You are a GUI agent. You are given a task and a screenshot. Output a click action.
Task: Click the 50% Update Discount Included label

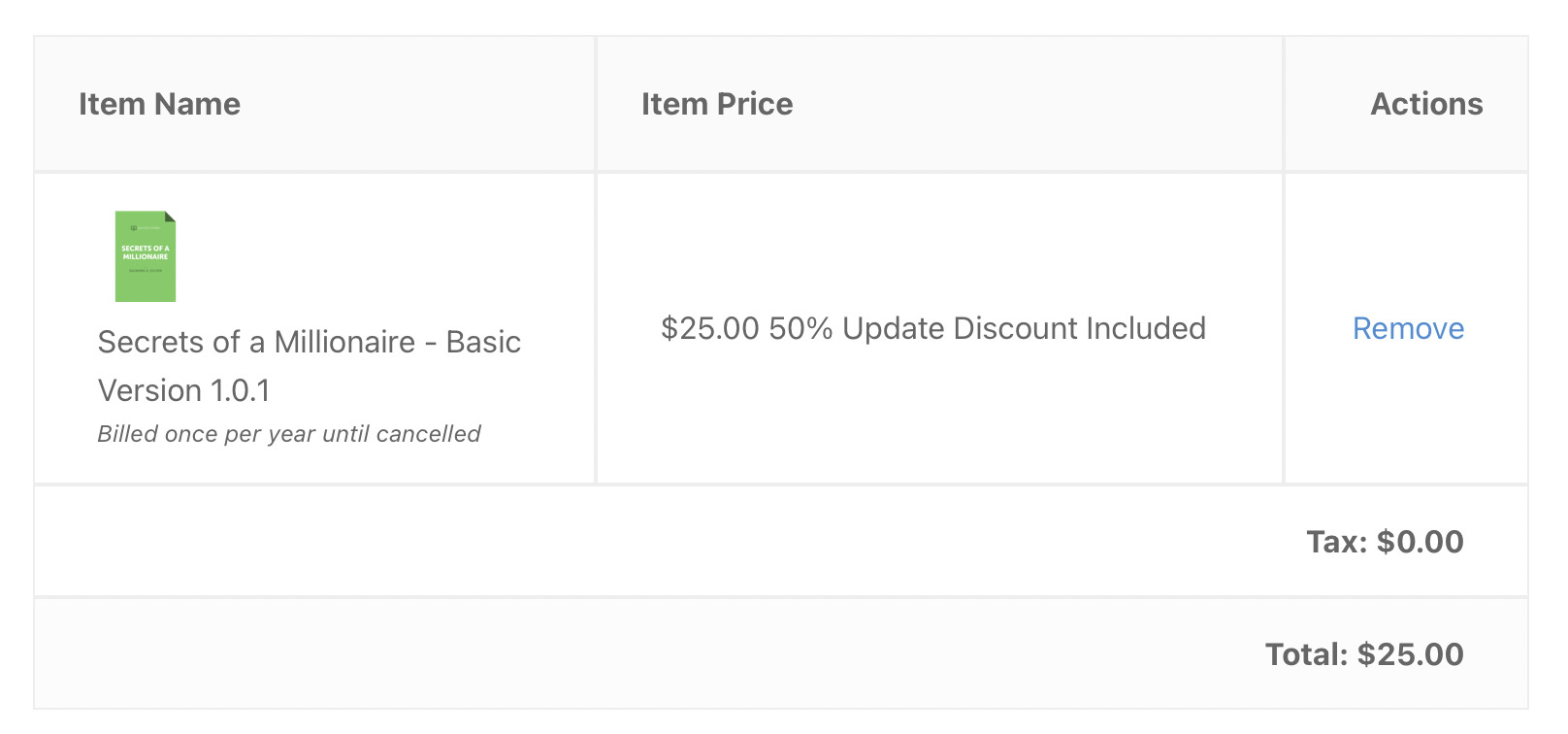coord(988,328)
